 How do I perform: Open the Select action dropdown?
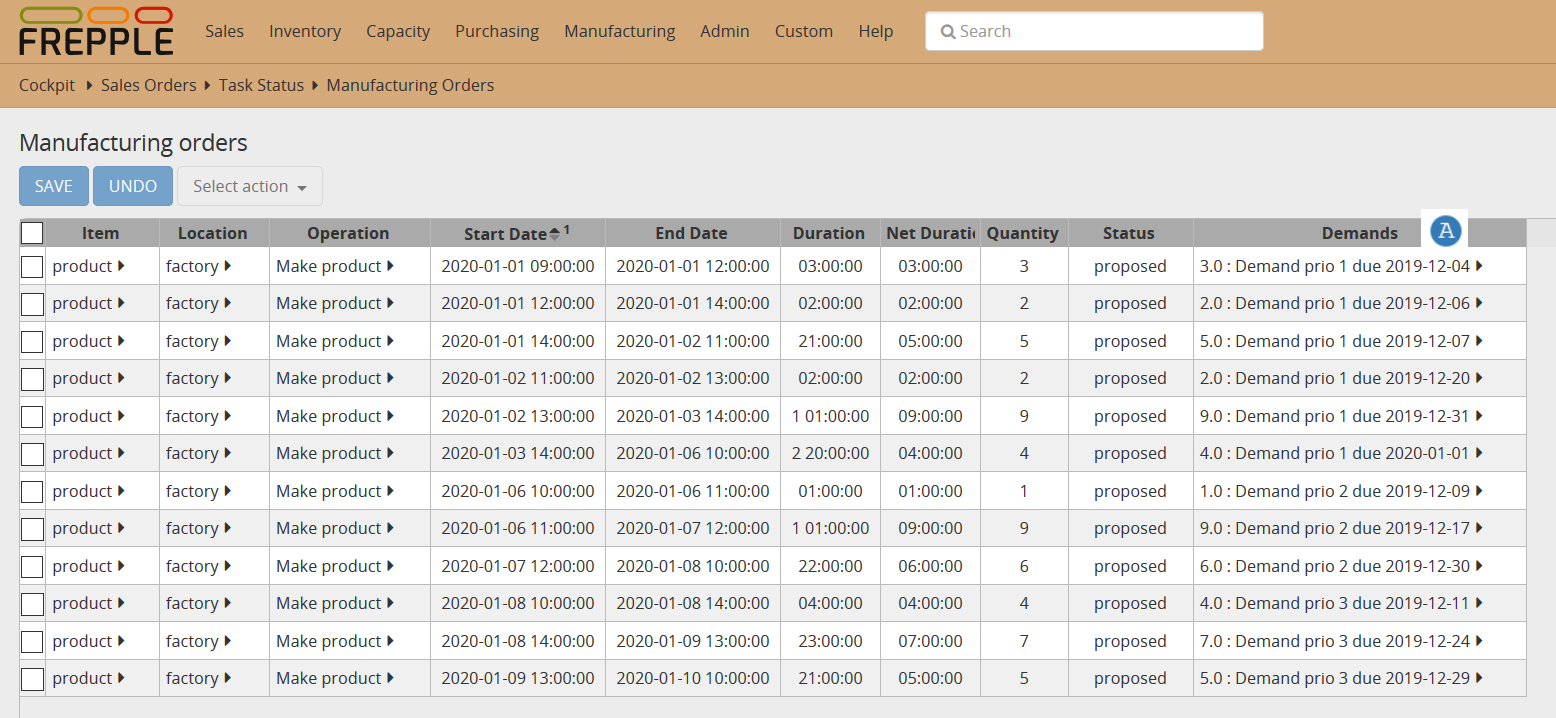point(249,185)
